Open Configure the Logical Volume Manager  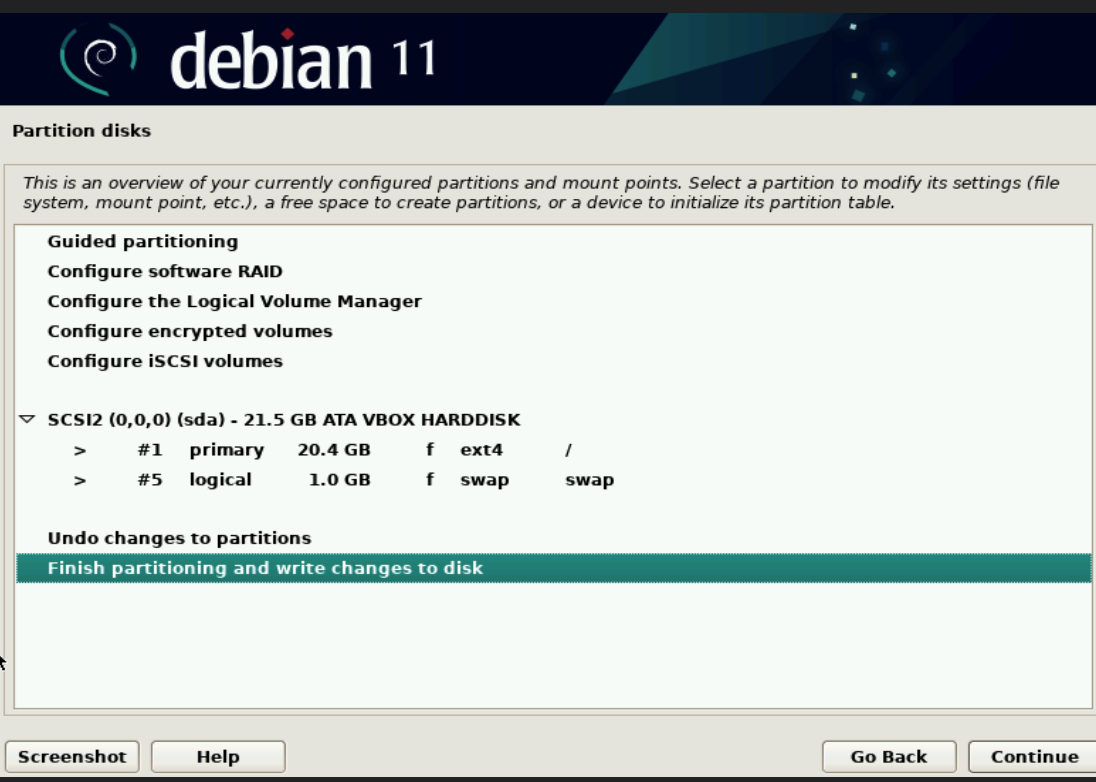point(234,301)
